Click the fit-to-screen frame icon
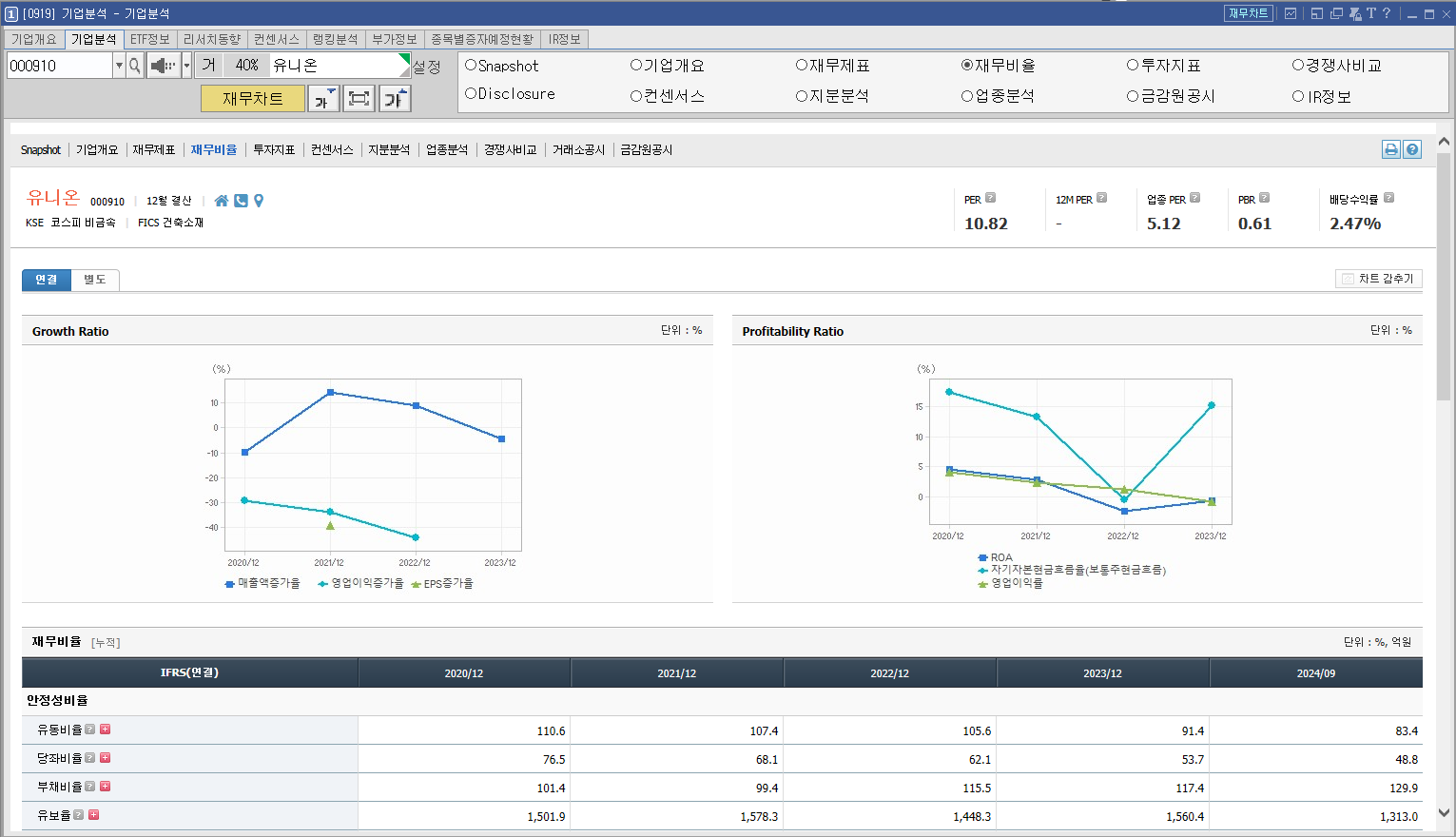Viewport: 1456px width, 837px height. click(359, 98)
